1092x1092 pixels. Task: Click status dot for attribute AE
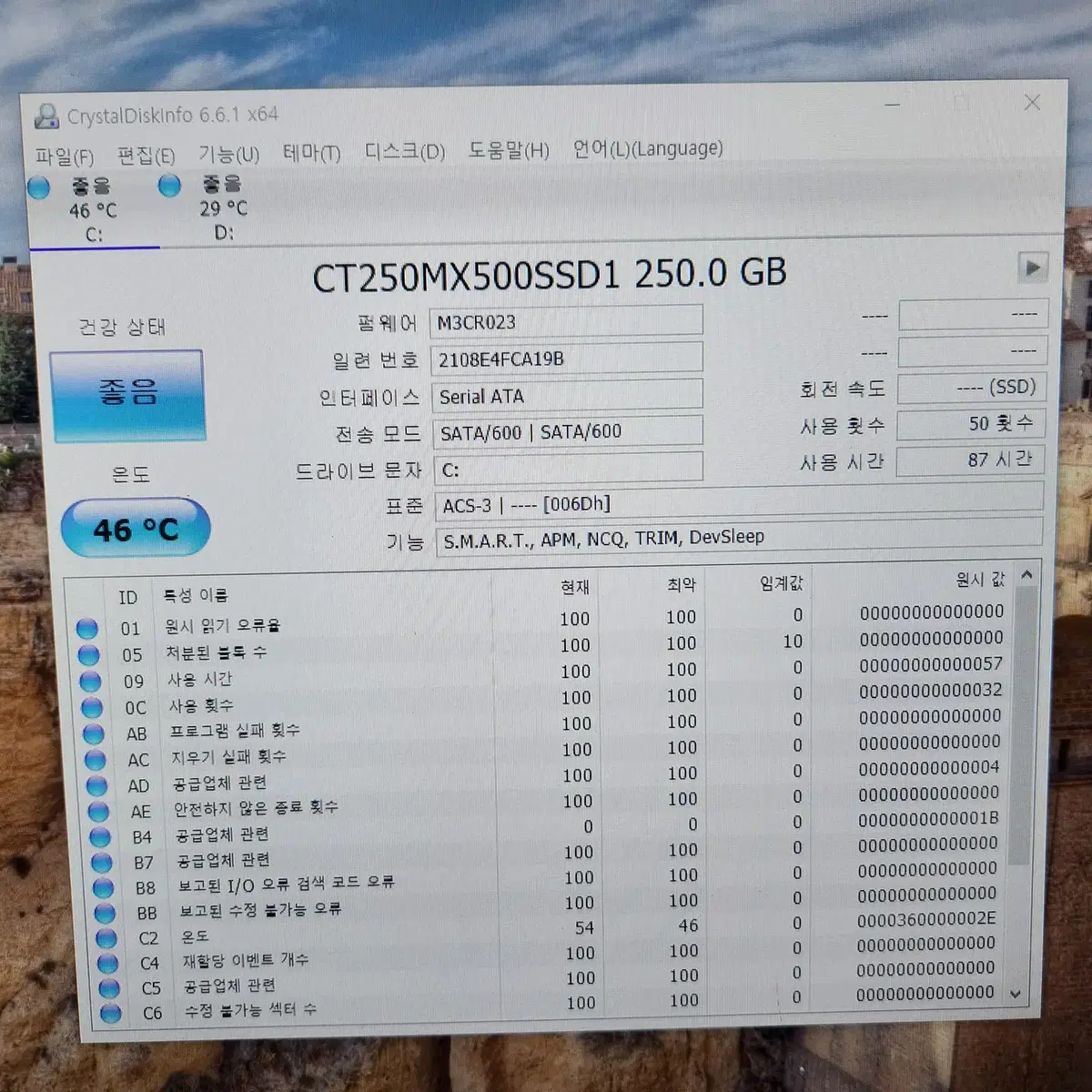coord(98,811)
